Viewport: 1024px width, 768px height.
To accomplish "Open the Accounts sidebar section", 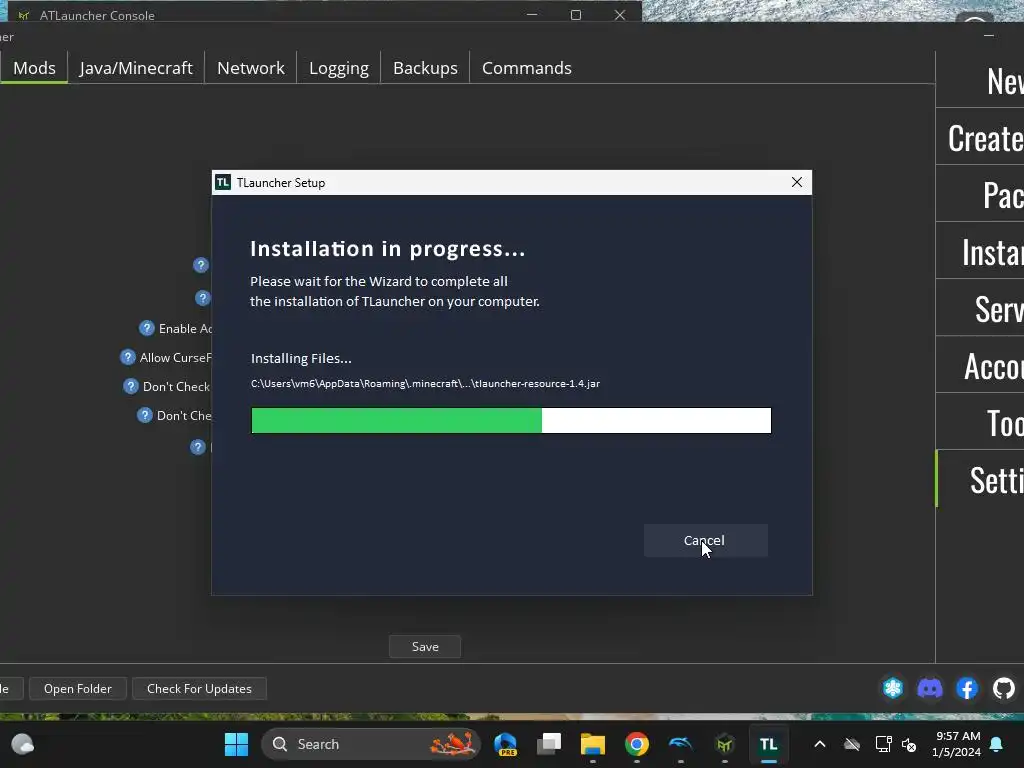I will pos(980,365).
